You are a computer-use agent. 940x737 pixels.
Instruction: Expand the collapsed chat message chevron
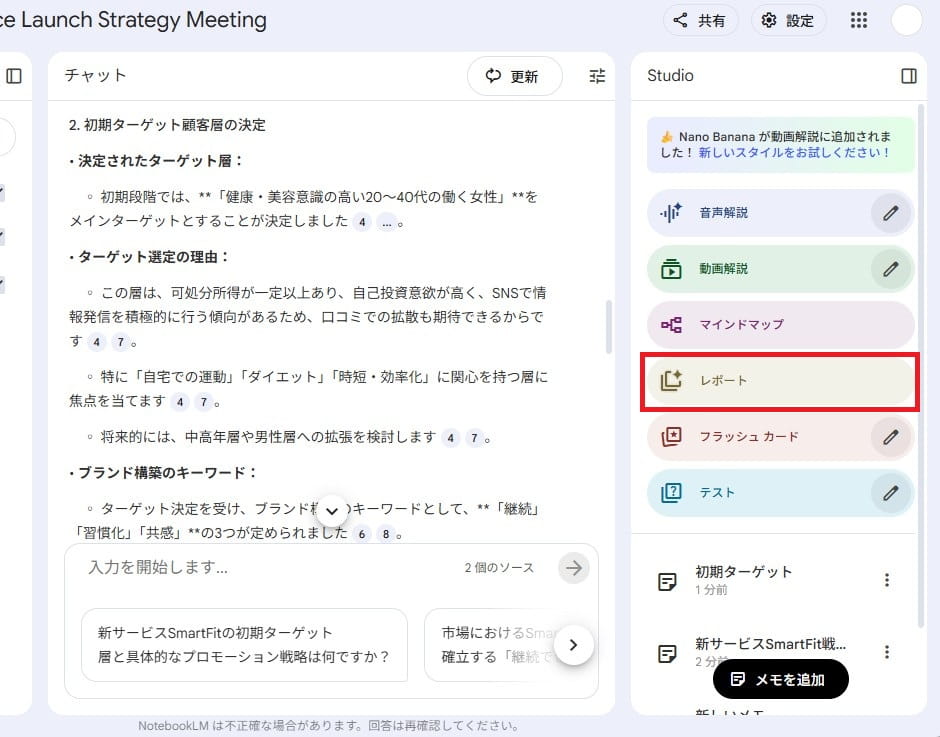(330, 510)
